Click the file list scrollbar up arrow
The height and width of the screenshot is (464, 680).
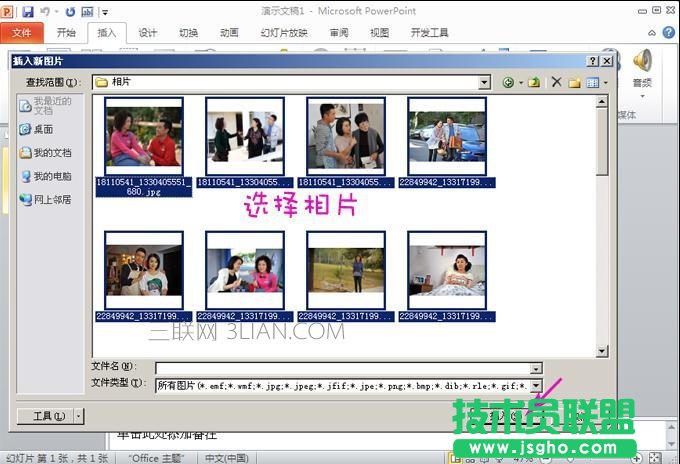coord(602,102)
